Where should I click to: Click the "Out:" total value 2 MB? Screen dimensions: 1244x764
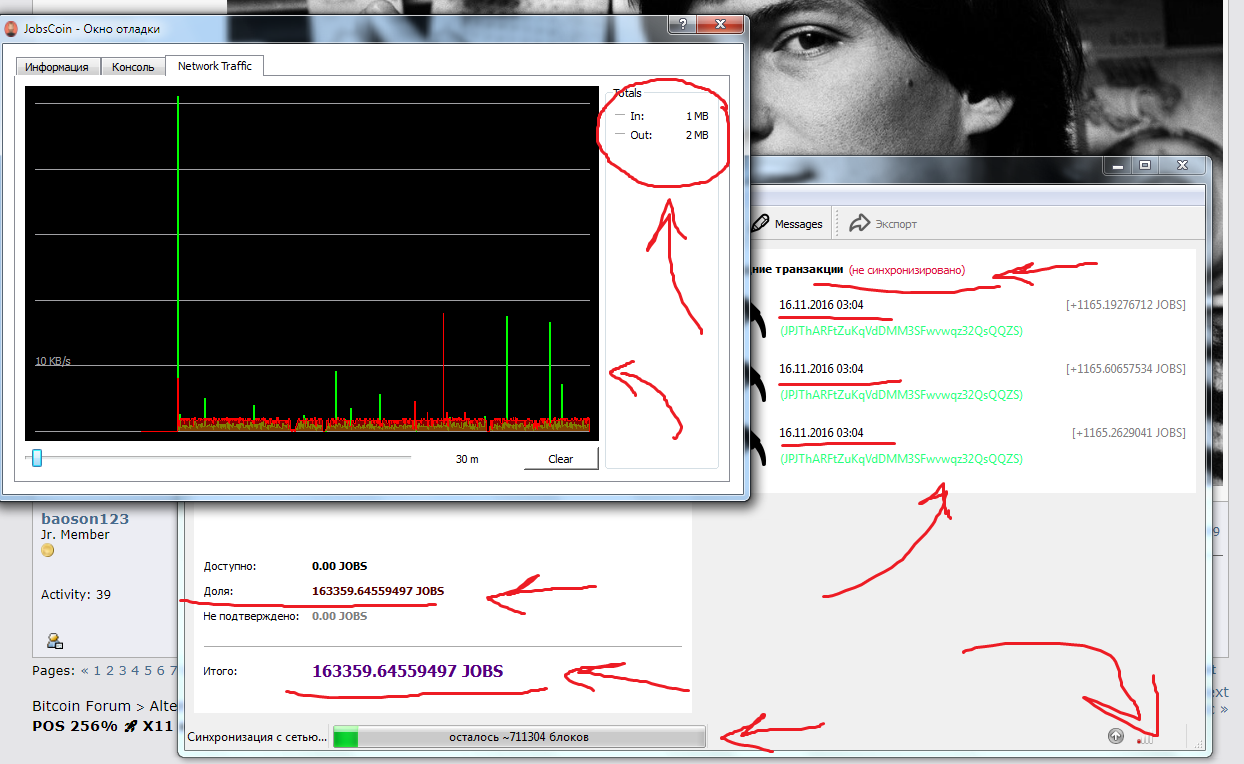point(697,135)
